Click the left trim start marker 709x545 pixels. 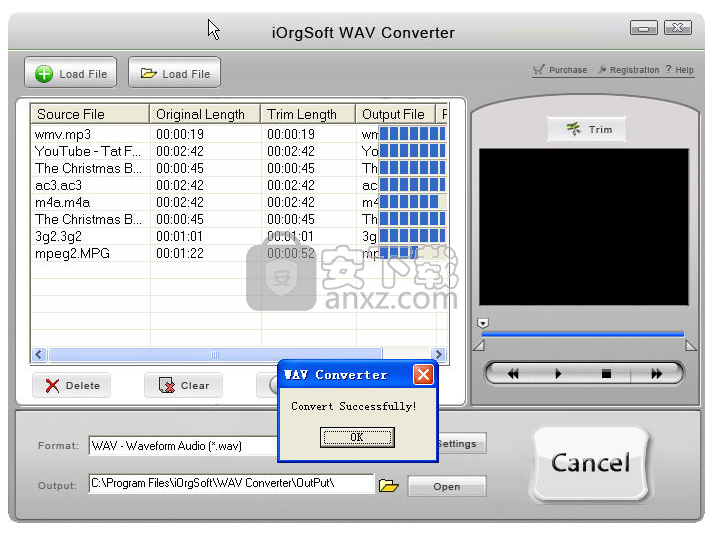tap(479, 346)
